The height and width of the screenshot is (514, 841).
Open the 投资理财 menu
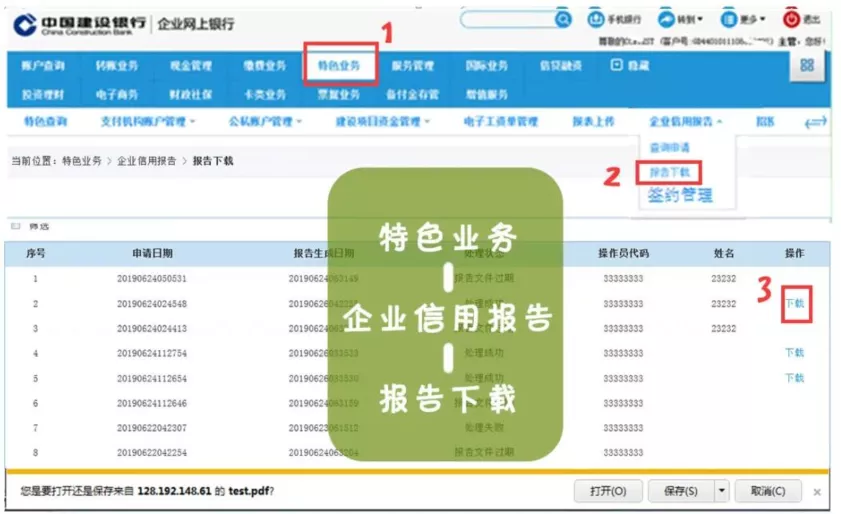[43, 95]
